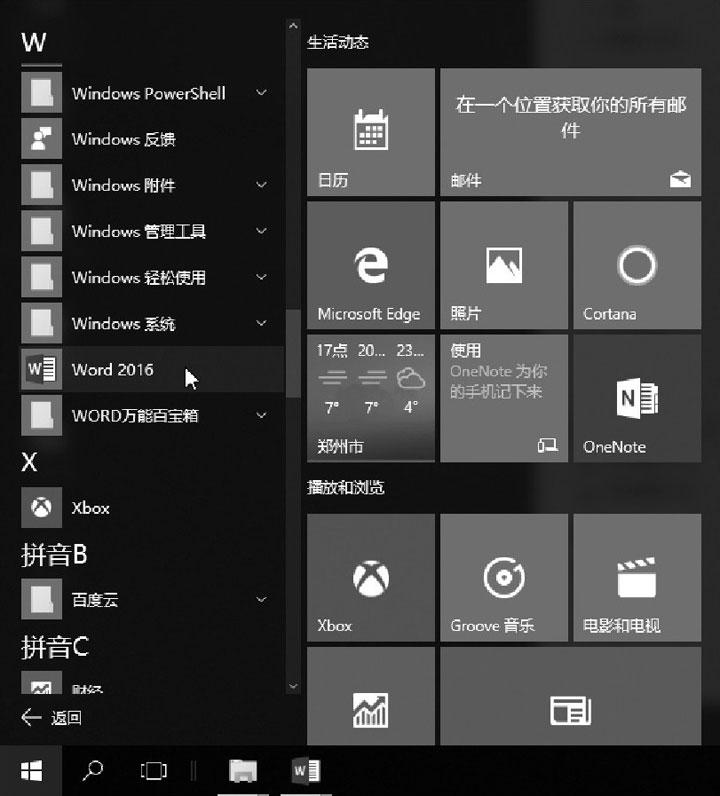Open the Calendar (日历) tile
The width and height of the screenshot is (720, 796).
370,132
